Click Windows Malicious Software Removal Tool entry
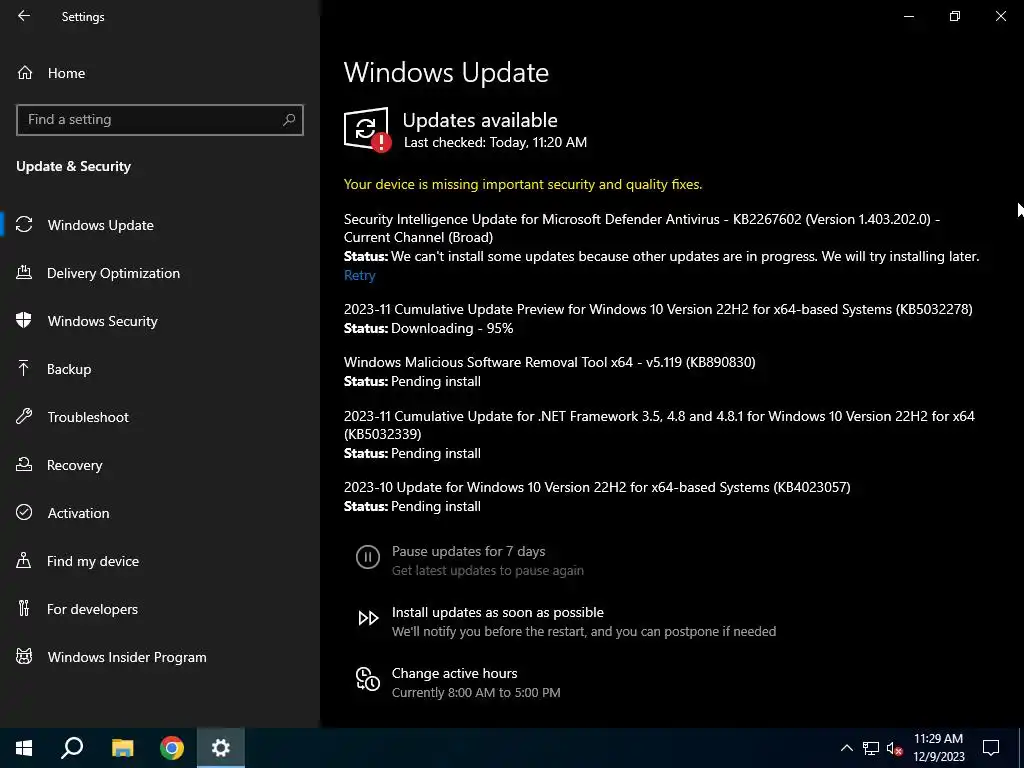 click(549, 362)
